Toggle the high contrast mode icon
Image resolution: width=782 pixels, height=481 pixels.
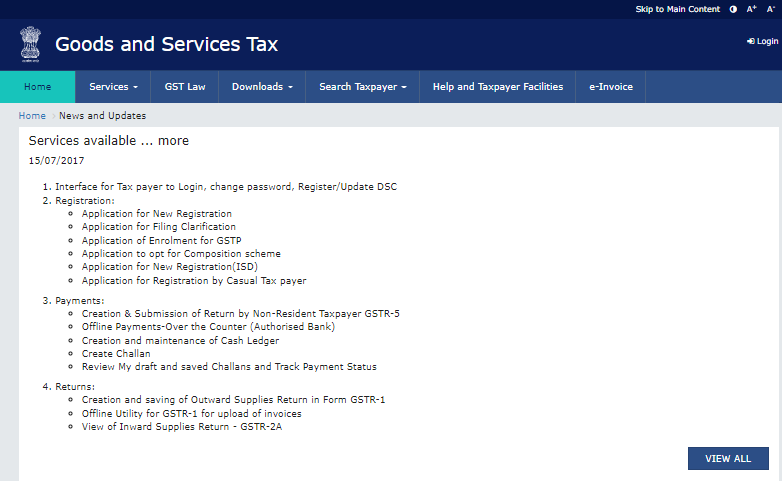click(733, 9)
